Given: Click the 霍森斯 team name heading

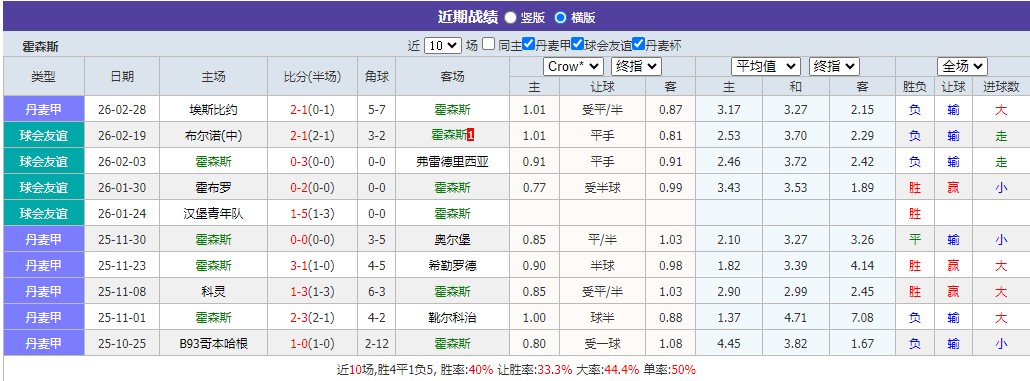Looking at the screenshot, I should (x=41, y=47).
